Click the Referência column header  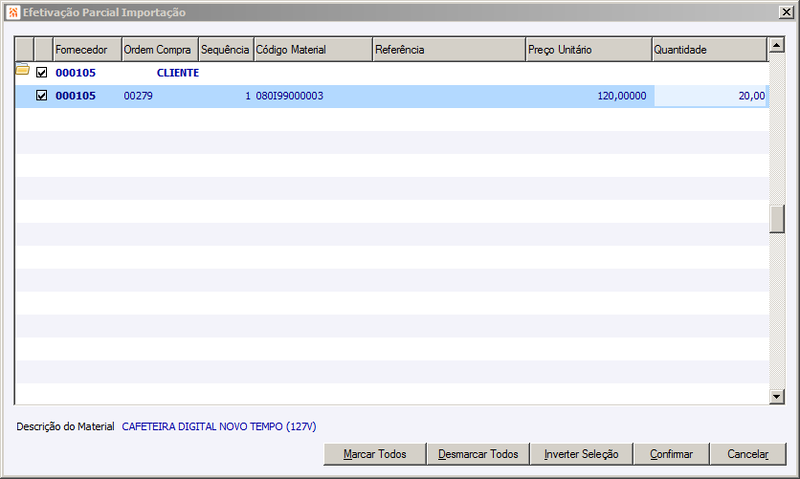(x=449, y=49)
